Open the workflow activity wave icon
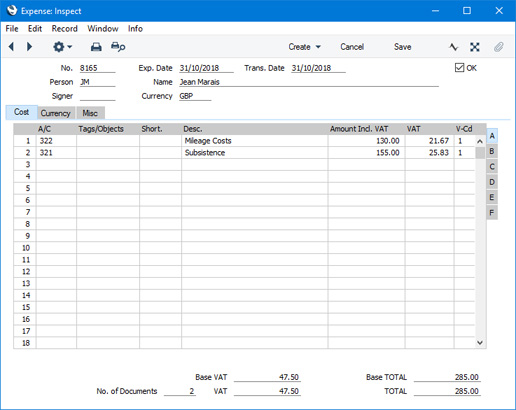Screen dimensions: 516x410 tap(453, 47)
